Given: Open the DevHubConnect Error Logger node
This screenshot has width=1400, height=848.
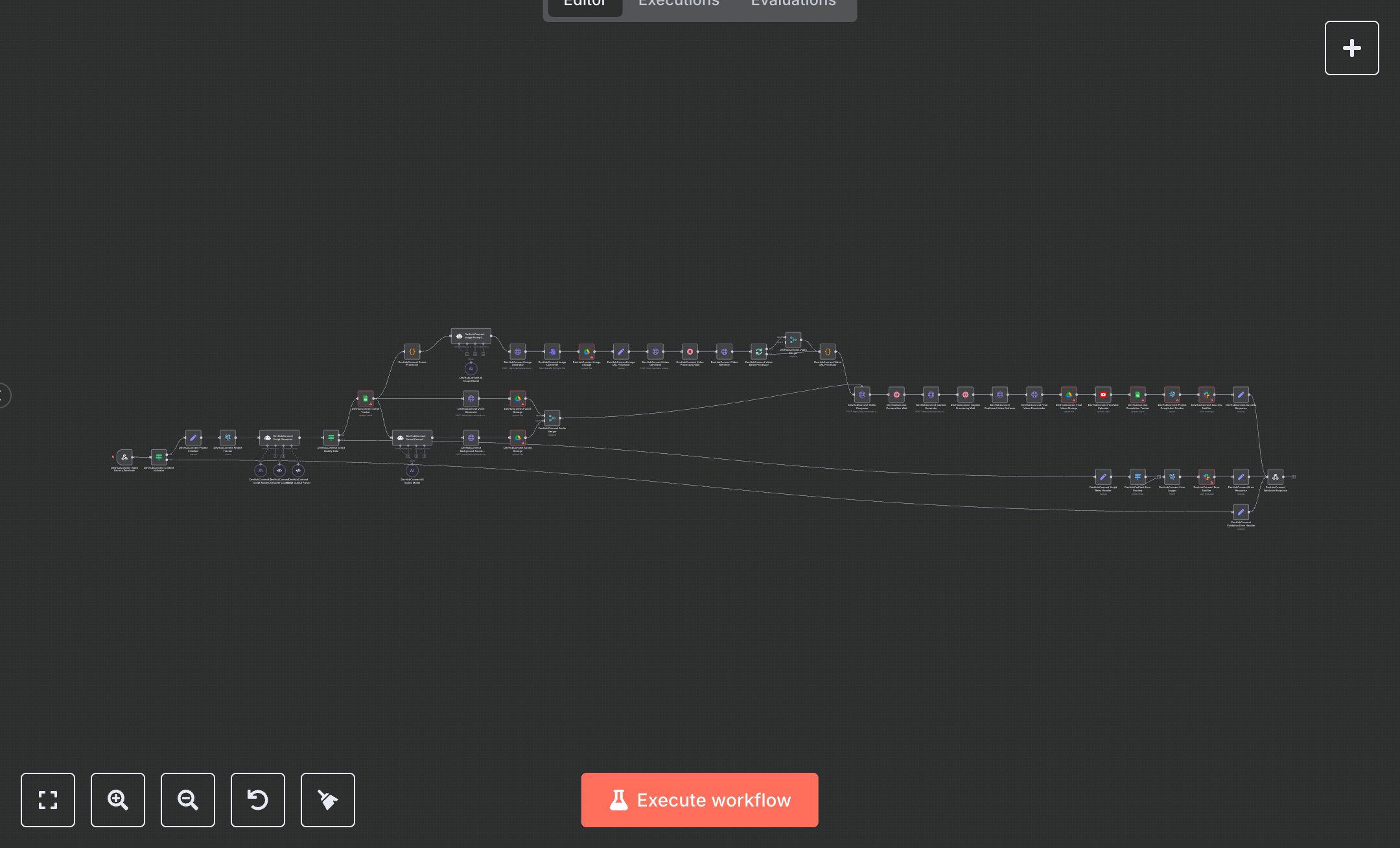Looking at the screenshot, I should coord(1172,477).
